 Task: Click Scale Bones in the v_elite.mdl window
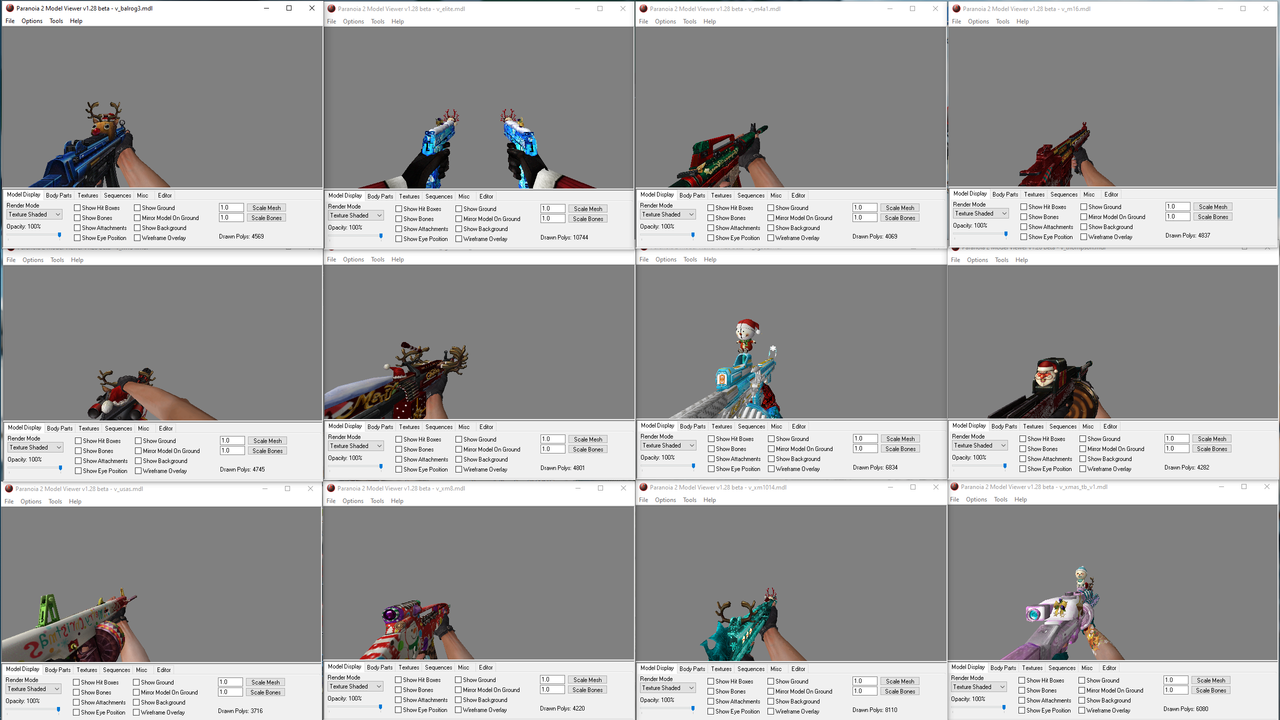588,219
